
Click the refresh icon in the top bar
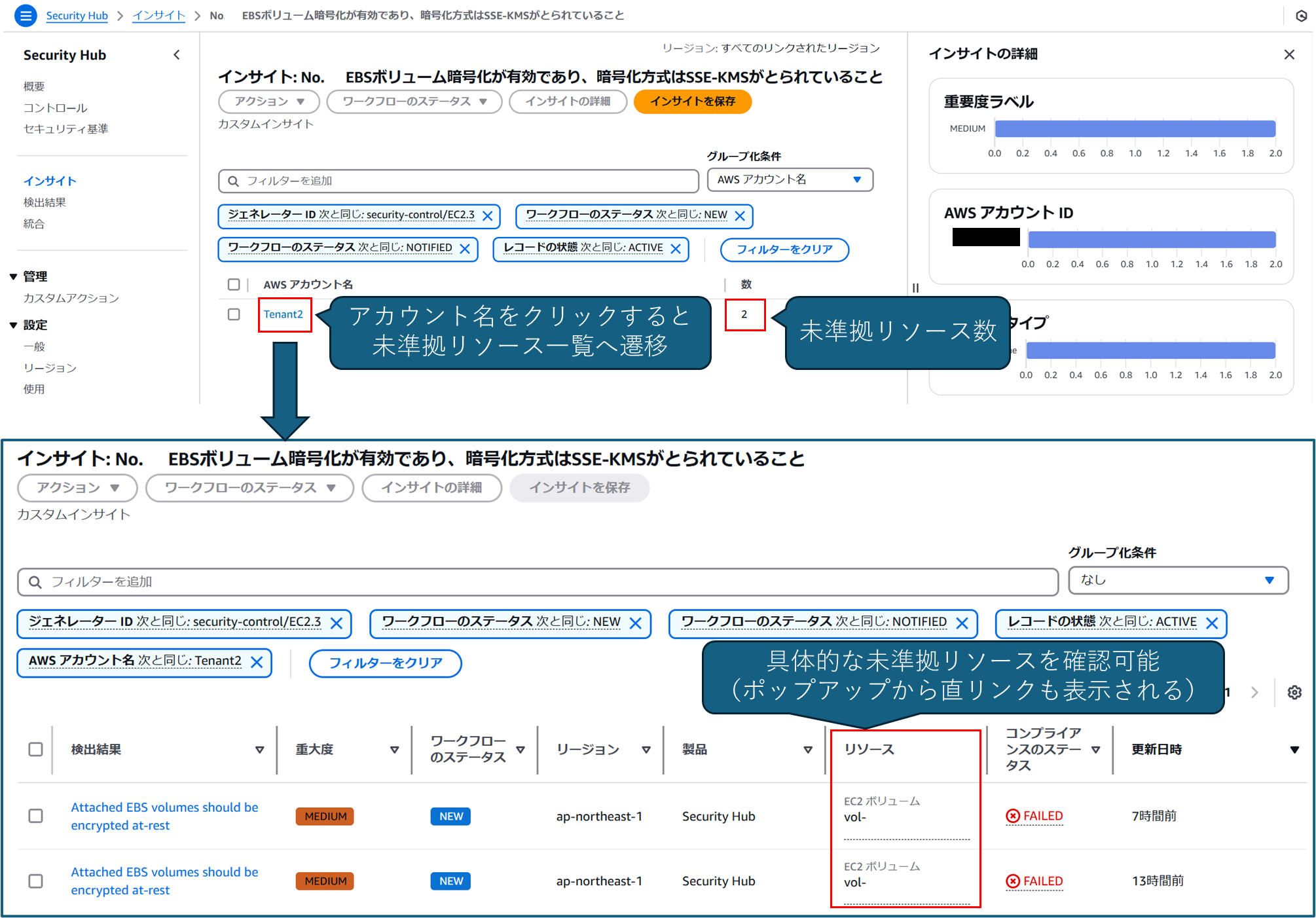coord(1302,15)
